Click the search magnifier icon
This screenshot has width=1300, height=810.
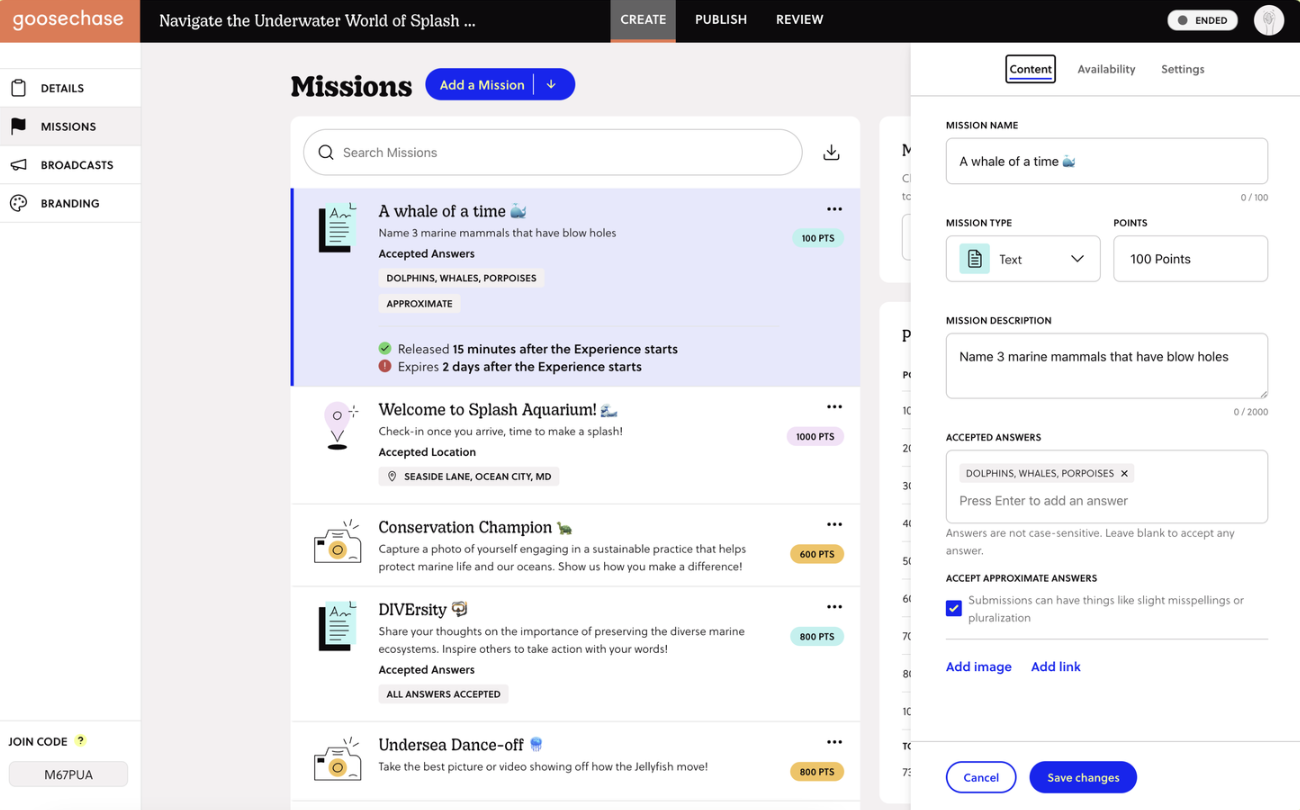click(x=326, y=153)
